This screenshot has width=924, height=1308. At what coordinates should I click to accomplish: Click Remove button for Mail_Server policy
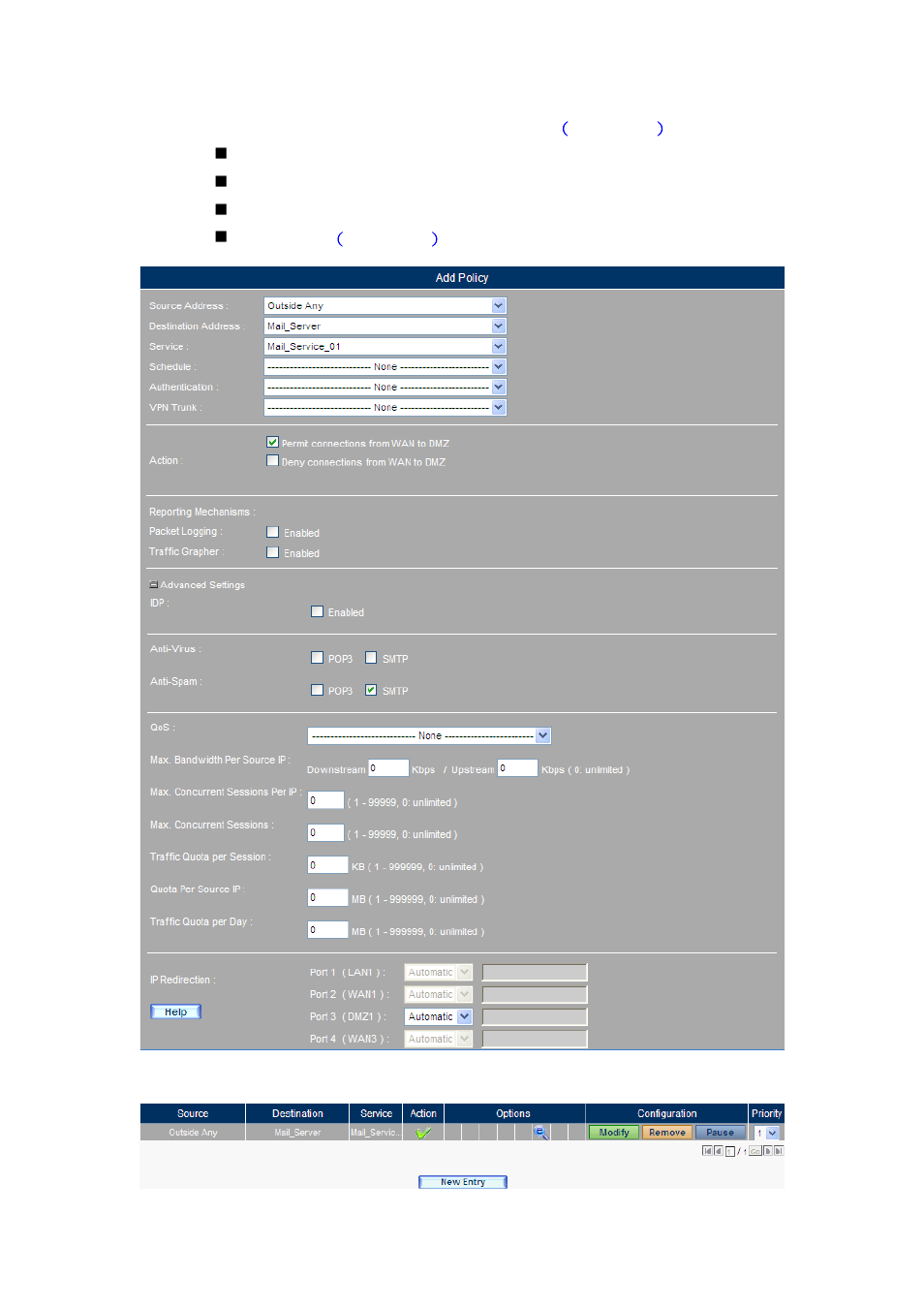tap(667, 1133)
